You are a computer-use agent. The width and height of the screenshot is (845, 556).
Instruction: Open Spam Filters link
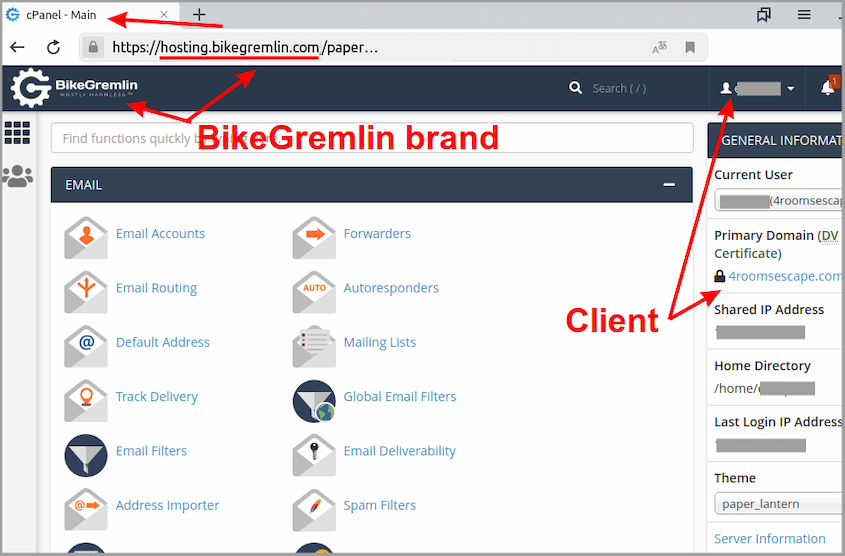[x=380, y=505]
